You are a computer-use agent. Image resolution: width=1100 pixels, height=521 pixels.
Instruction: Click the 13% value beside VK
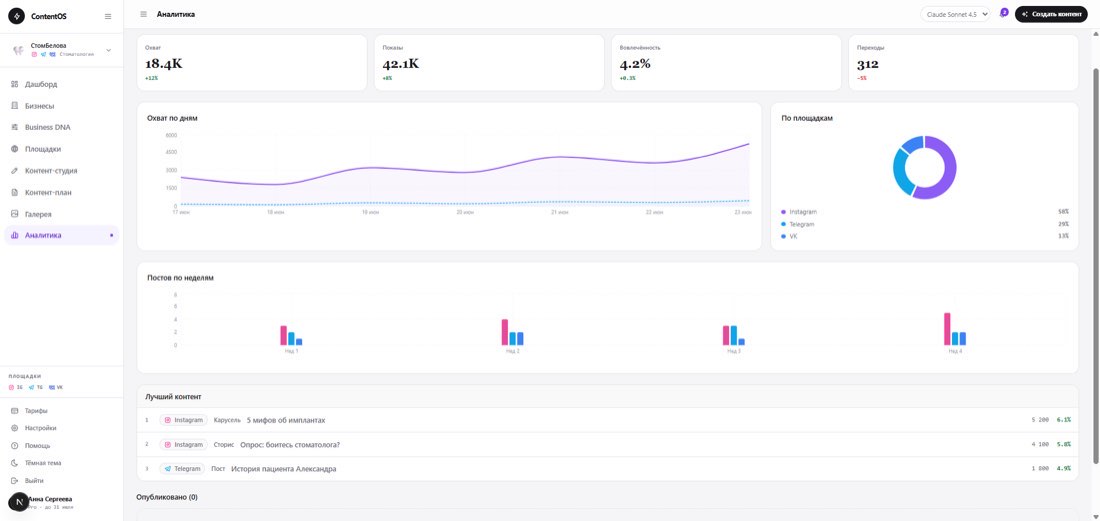1064,236
